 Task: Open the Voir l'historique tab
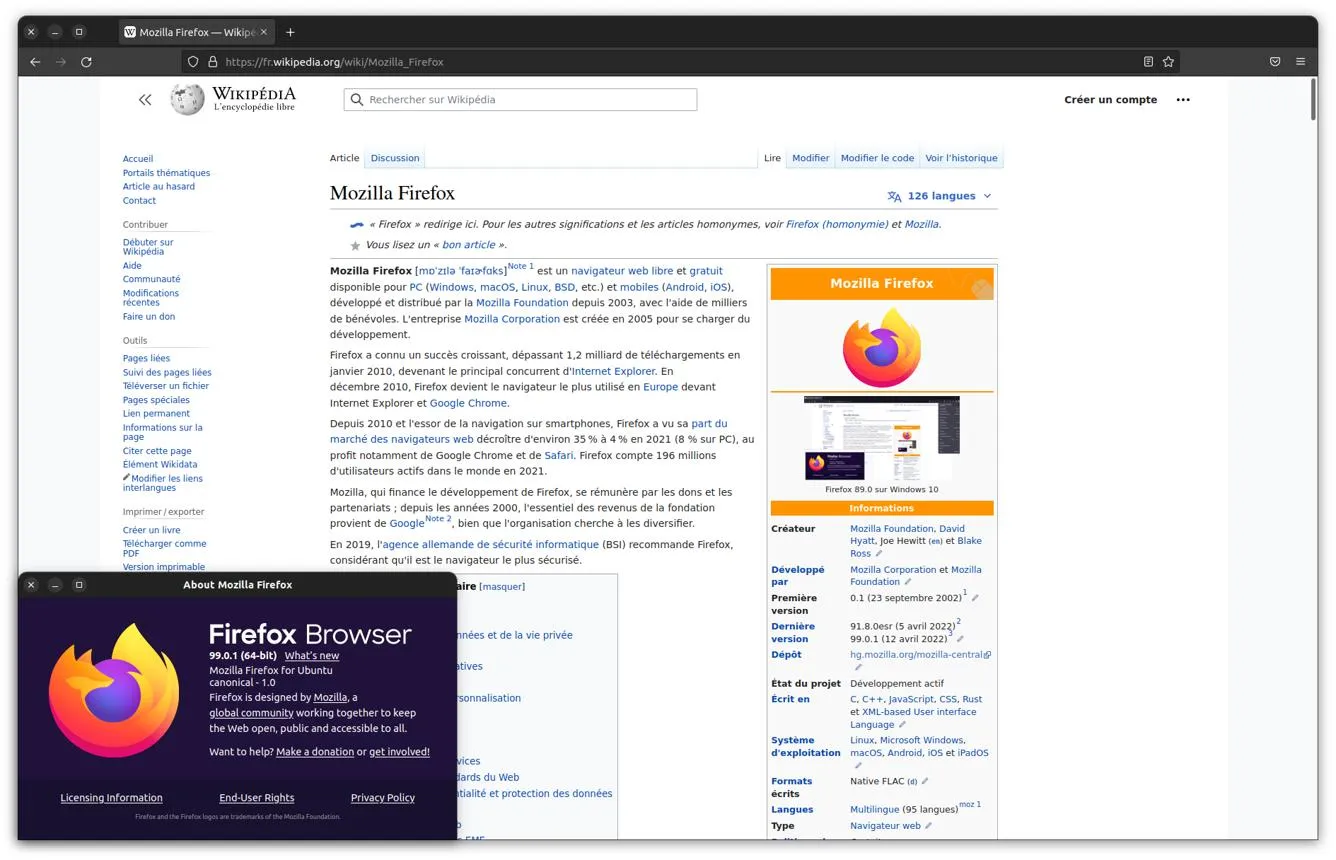coord(961,158)
